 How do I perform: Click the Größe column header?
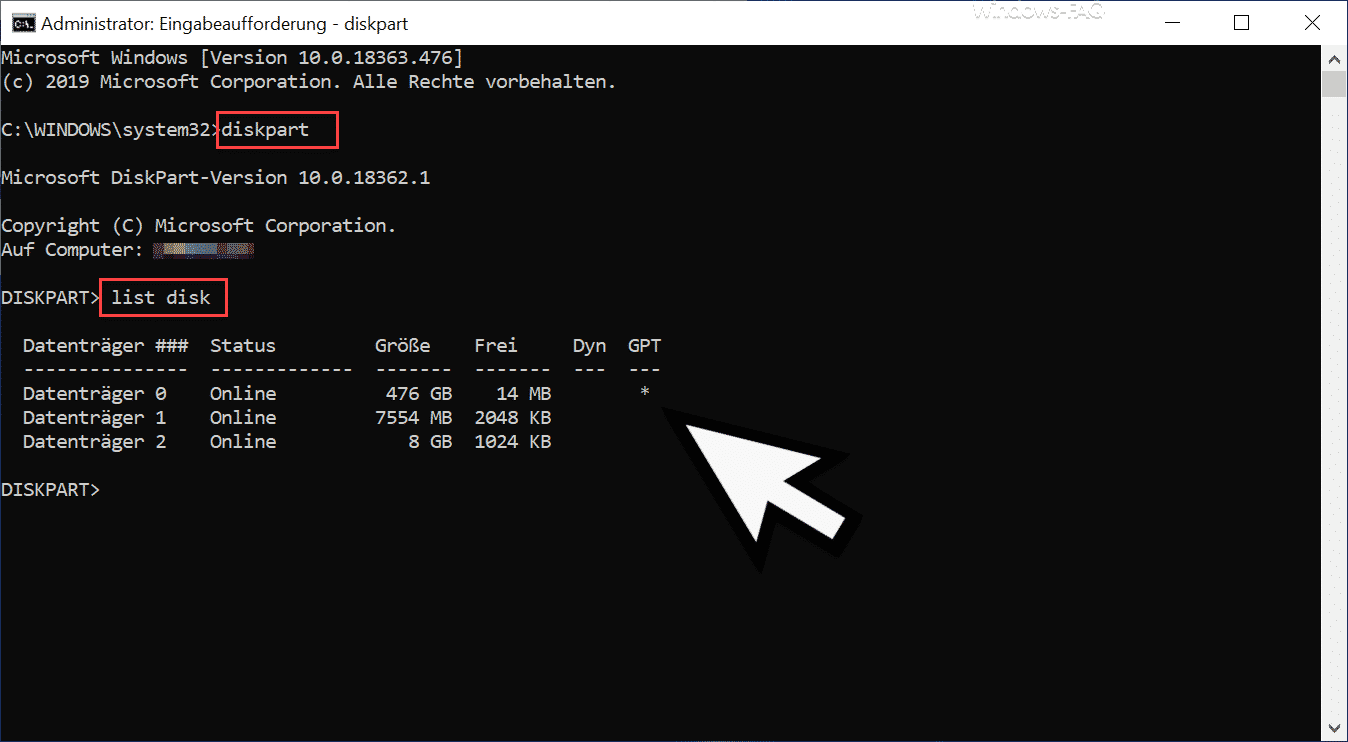tap(403, 346)
